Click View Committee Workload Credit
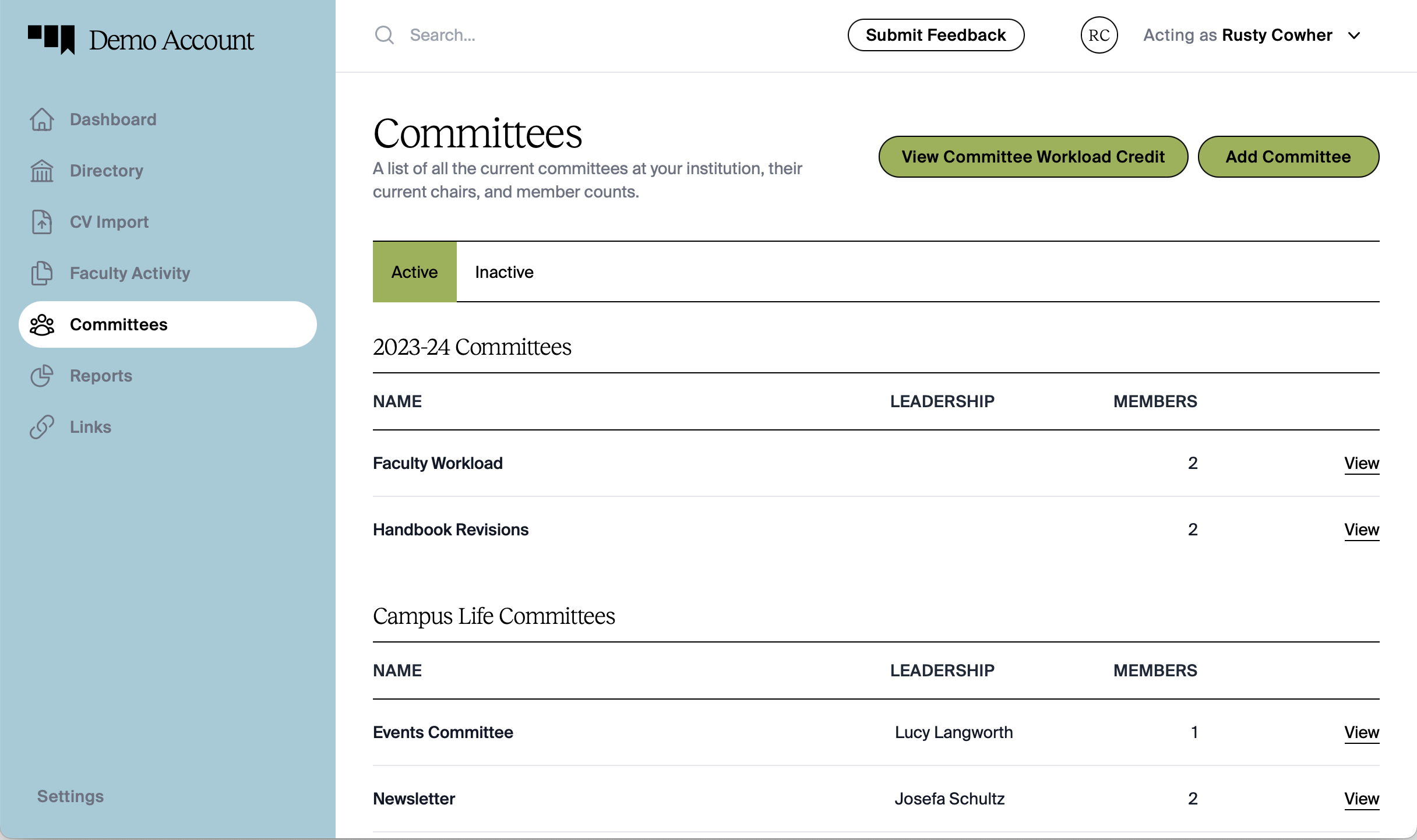Screen dimensions: 1417x840 point(1032,156)
